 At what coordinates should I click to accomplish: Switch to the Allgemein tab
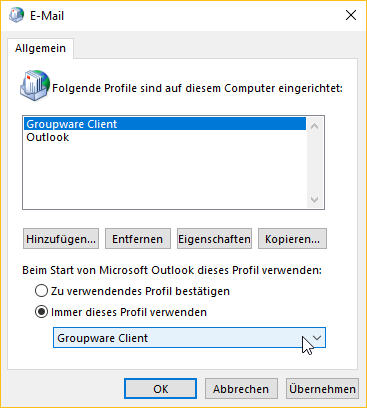click(40, 48)
